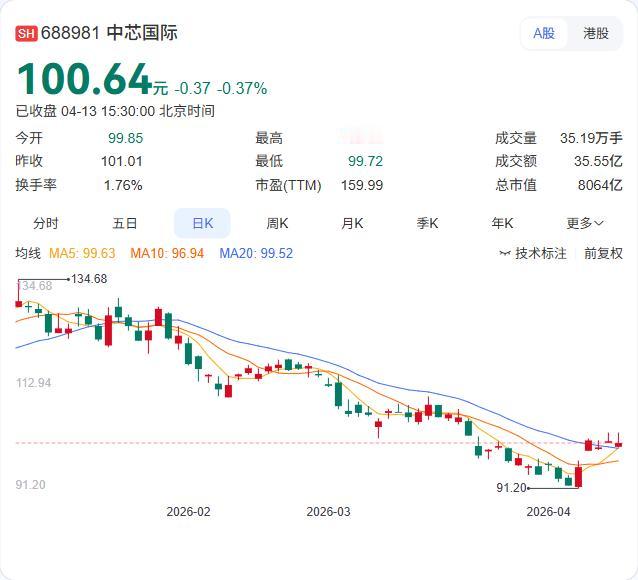Open the 年K chart tab
The height and width of the screenshot is (580, 638).
coord(502,223)
